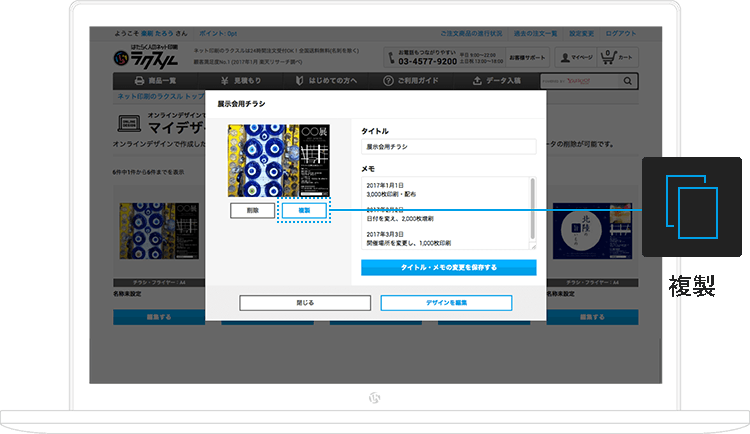Click the ログアウト link

(621, 33)
